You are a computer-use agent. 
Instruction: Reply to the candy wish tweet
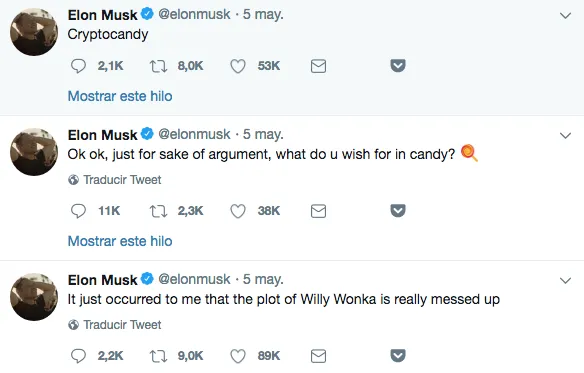click(x=78, y=211)
